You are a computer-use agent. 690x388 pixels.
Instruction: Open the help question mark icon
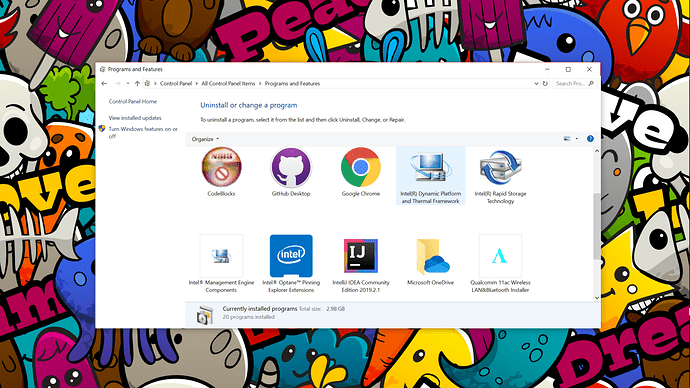(590, 139)
